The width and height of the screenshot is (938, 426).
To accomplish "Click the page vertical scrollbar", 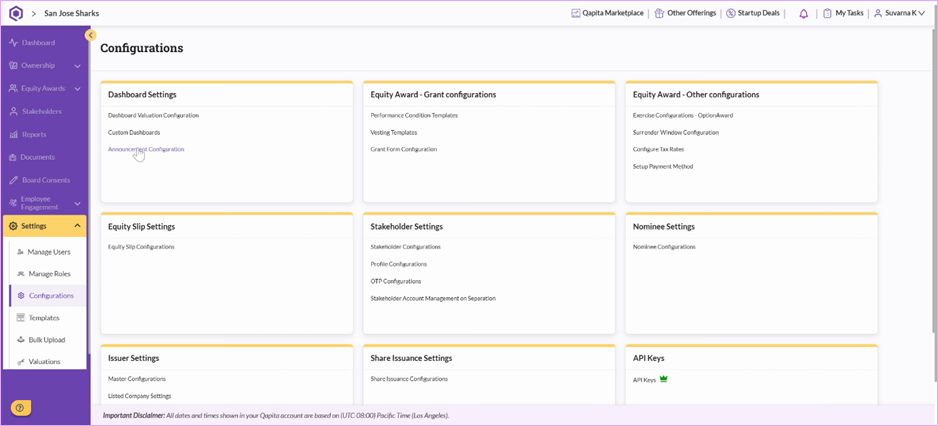I will coord(934,179).
